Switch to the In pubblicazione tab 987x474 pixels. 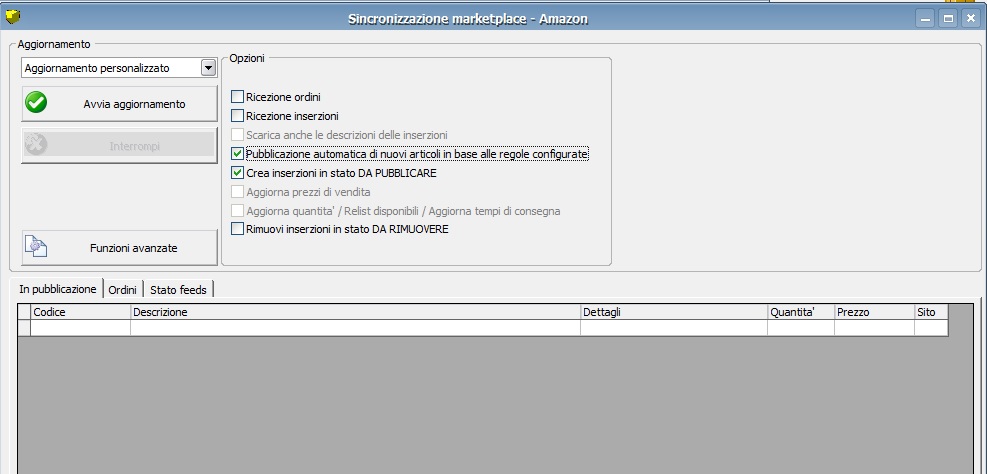[x=57, y=289]
